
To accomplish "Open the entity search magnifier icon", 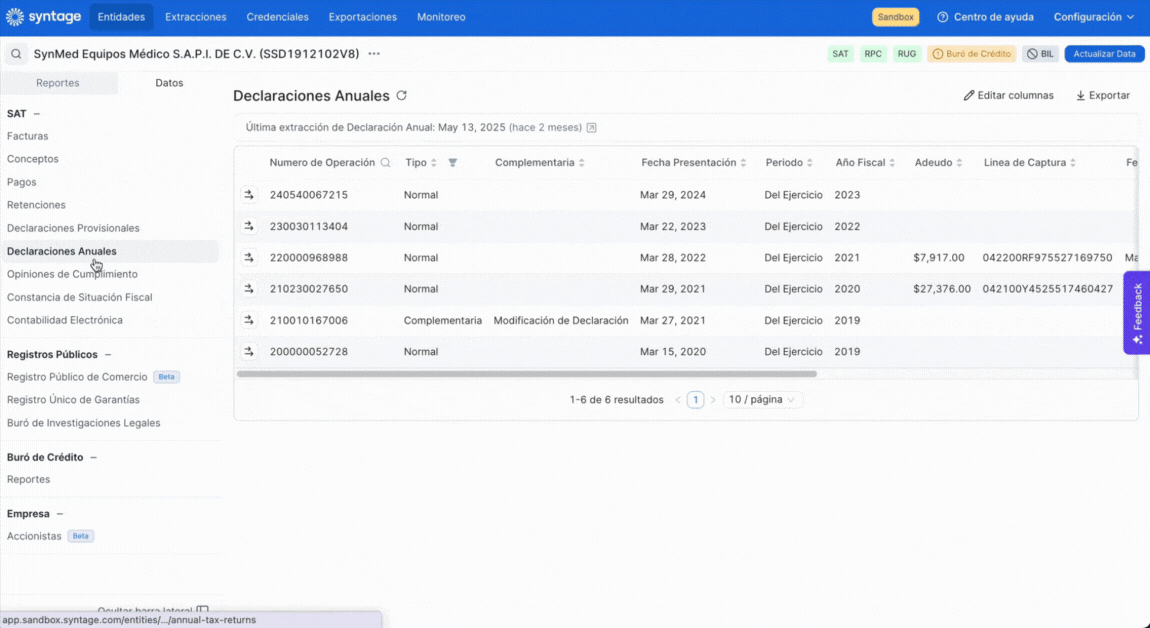I will point(16,54).
